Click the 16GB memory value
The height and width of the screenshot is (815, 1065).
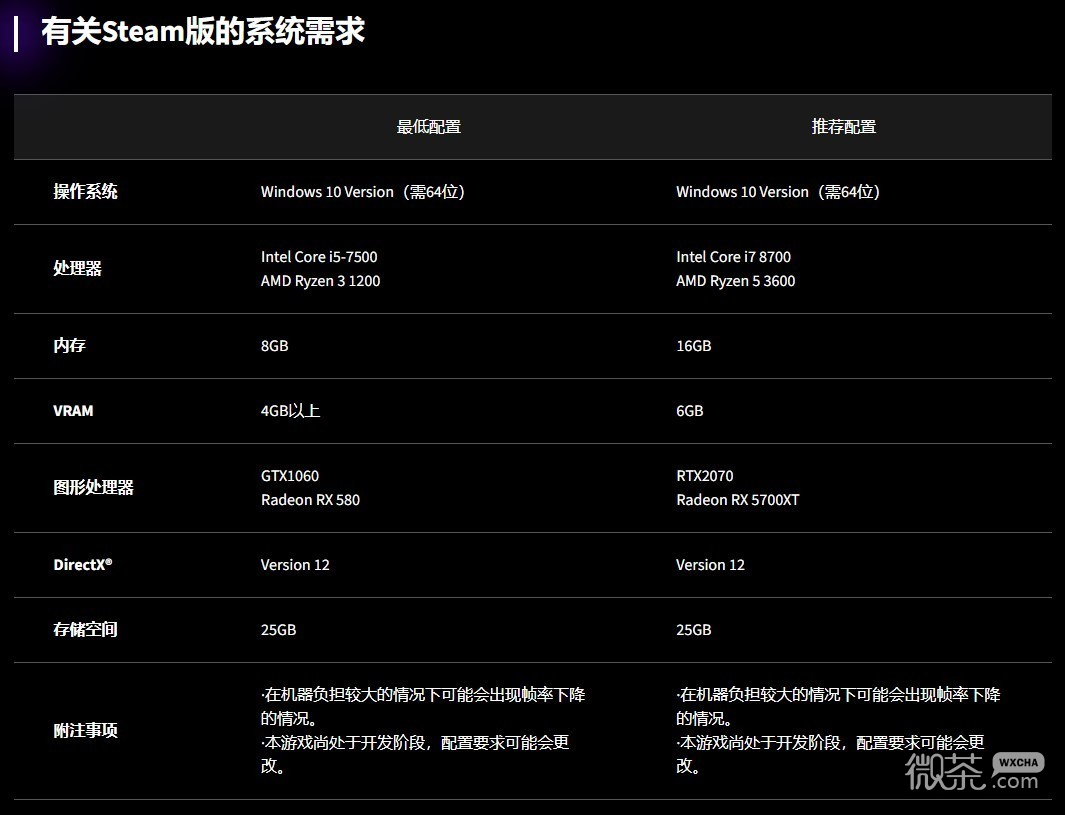693,346
